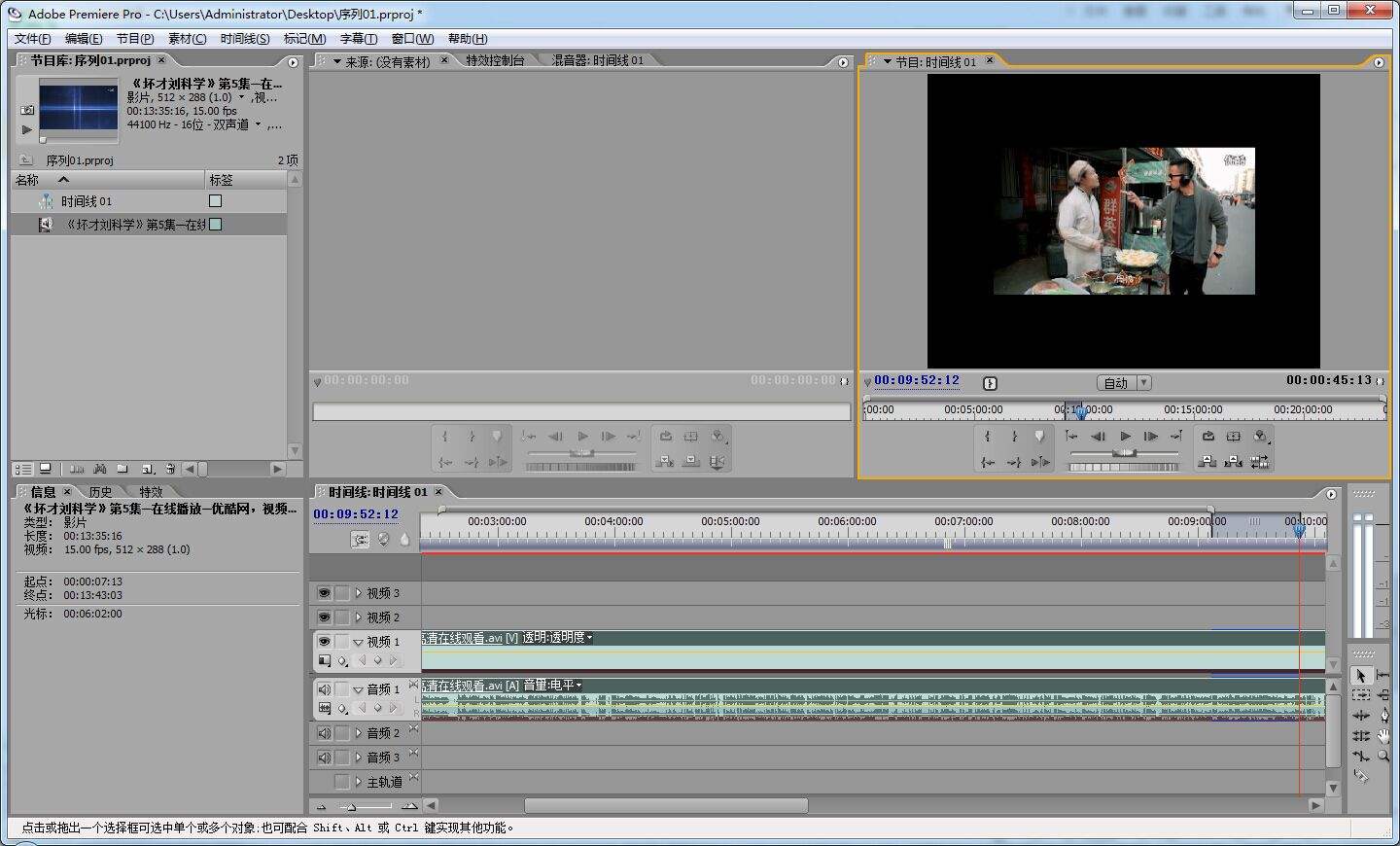Click the Trim monitor button
The height and width of the screenshot is (846, 1400).
pyautogui.click(x=1260, y=462)
